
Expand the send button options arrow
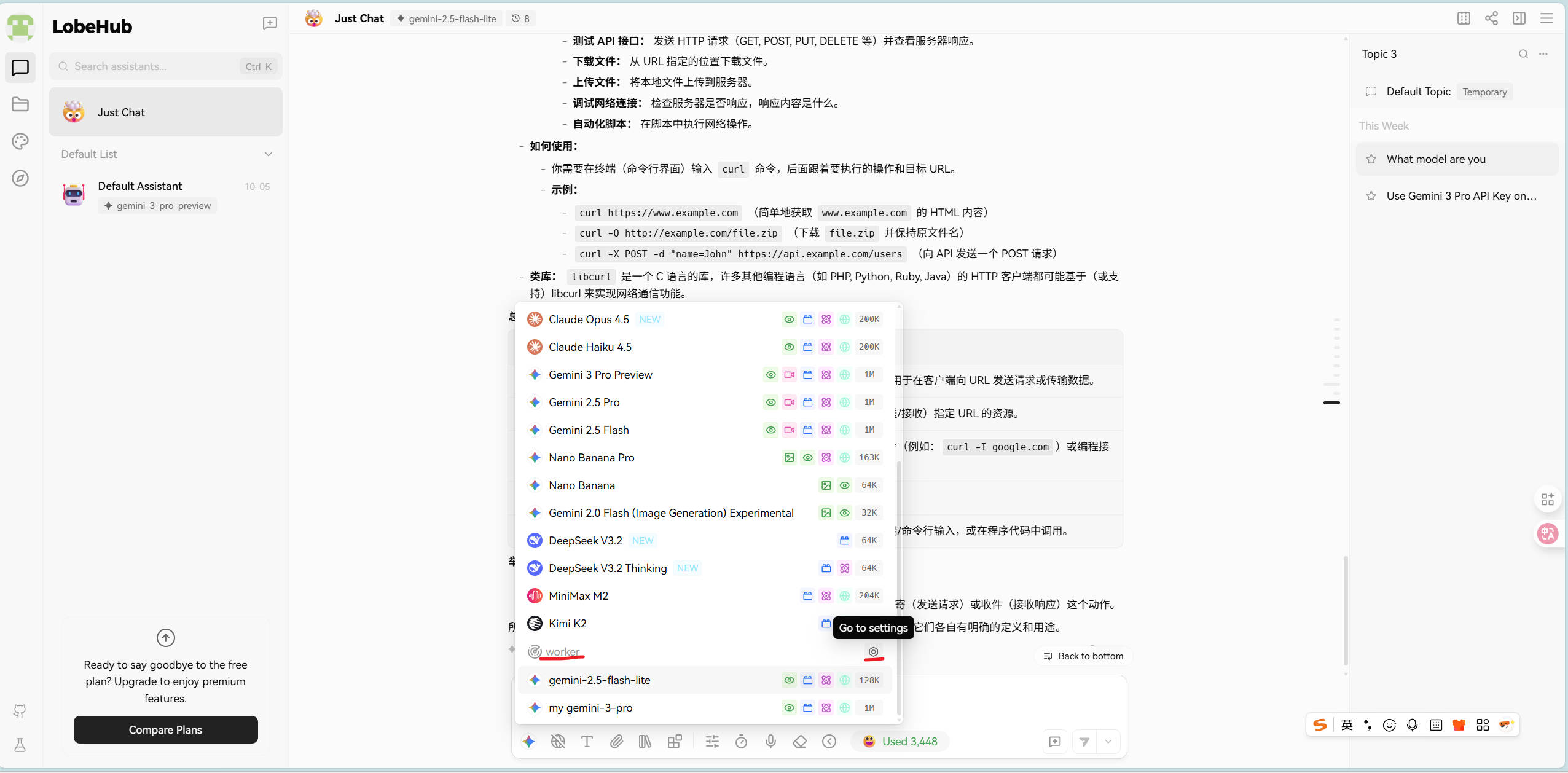(1108, 742)
